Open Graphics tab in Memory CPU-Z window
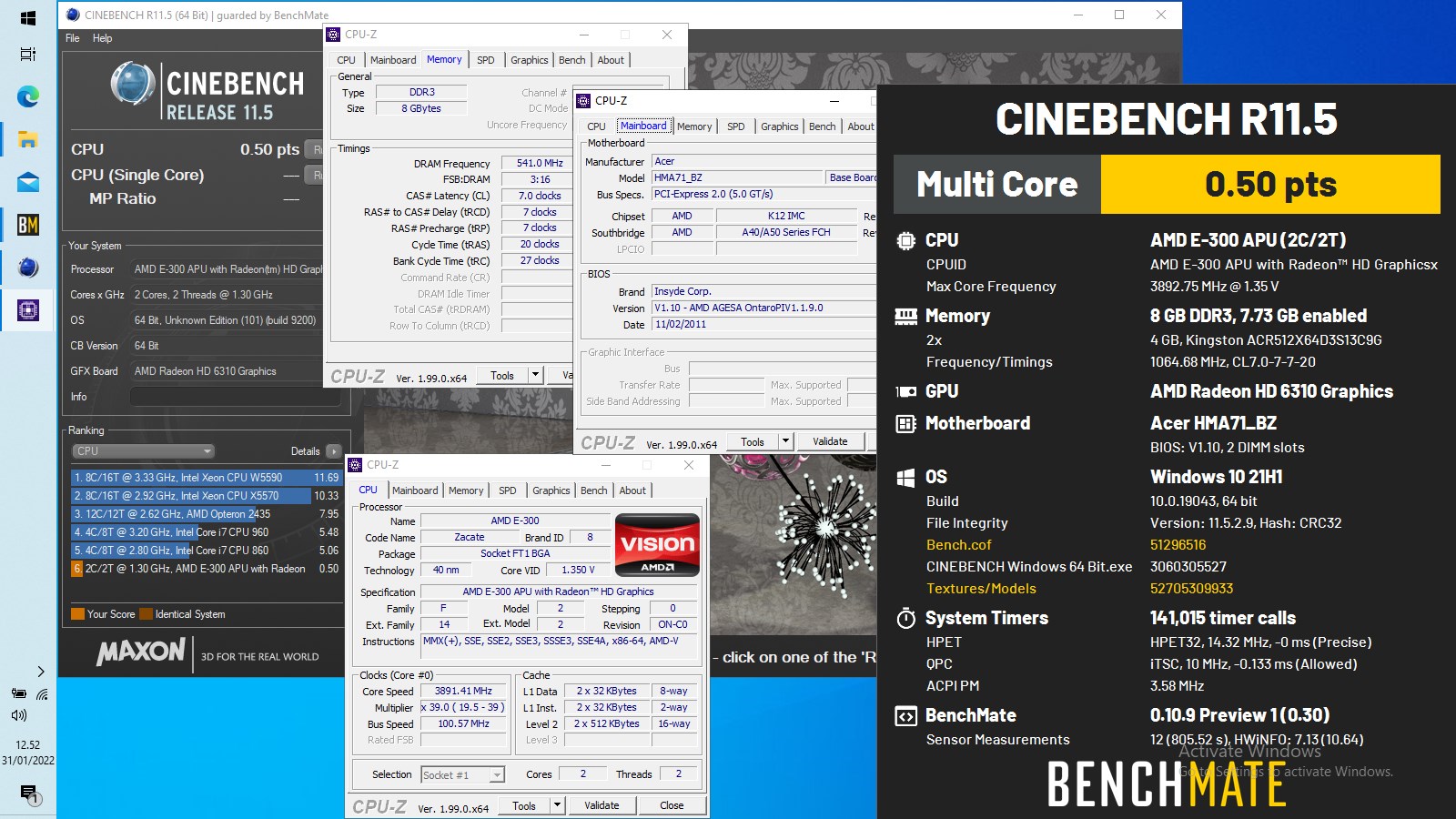Screen dimensions: 1456x819 (x=529, y=60)
